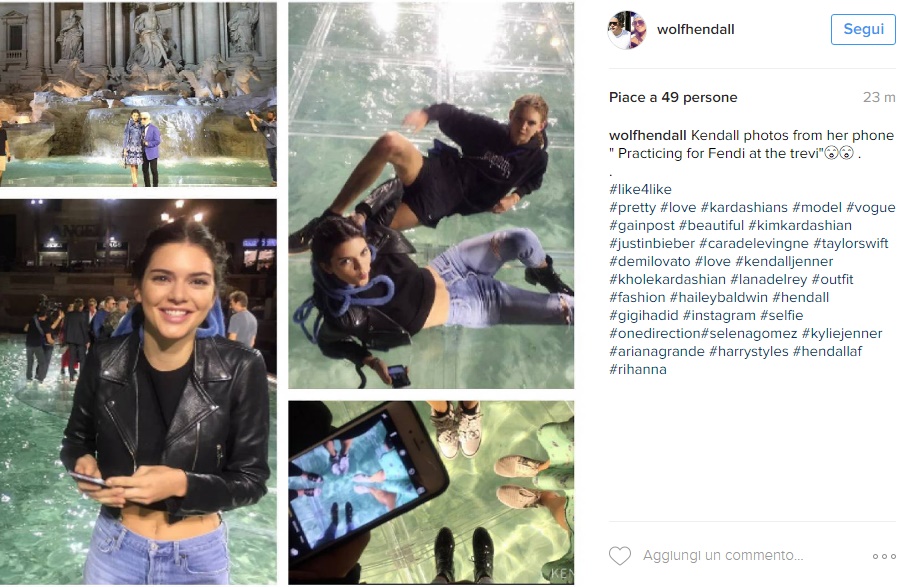Screen dimensions: 897x587
Task: Open the wolfhendall profile avatar
Action: (x=627, y=30)
